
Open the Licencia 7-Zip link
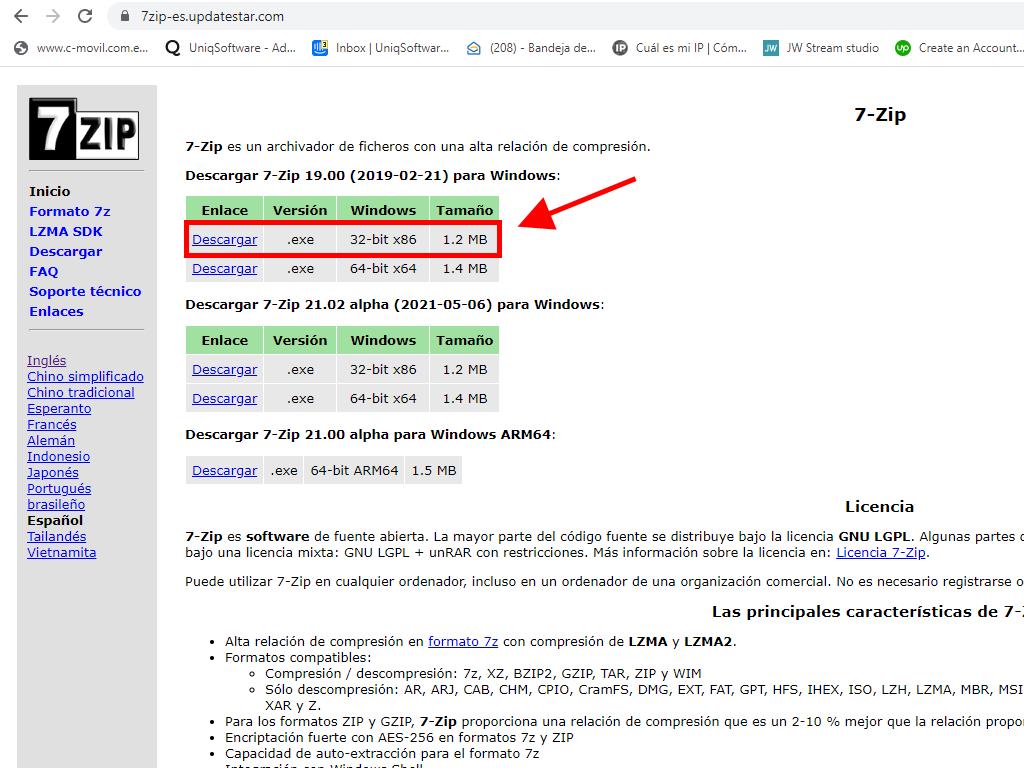coord(881,552)
